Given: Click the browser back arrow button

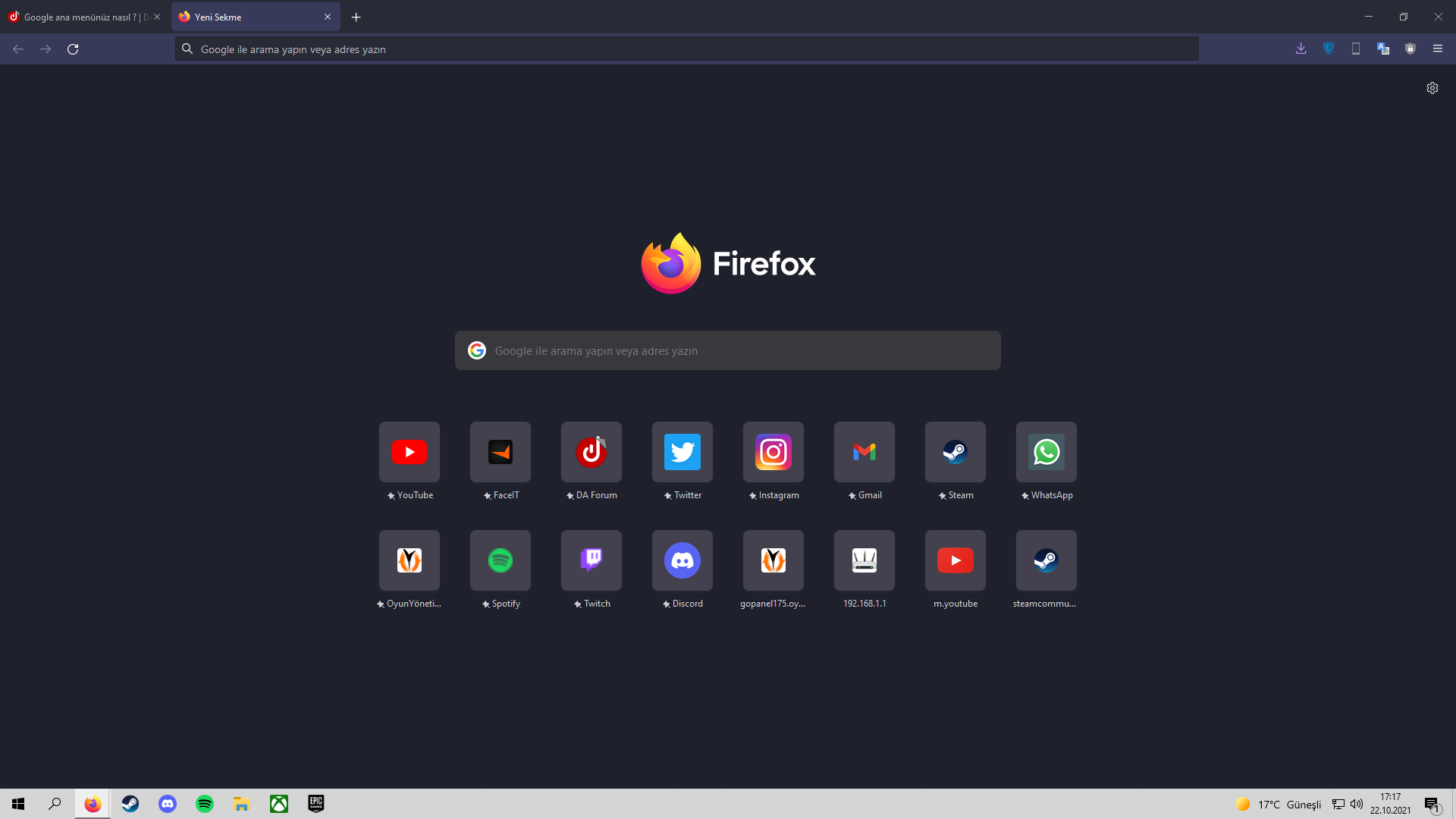Looking at the screenshot, I should click(x=18, y=49).
